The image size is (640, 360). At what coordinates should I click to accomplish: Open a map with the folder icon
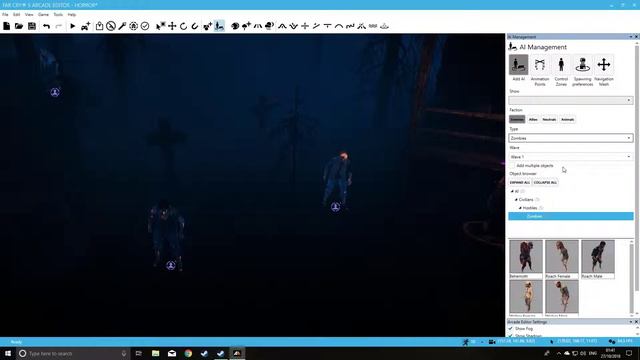[19, 26]
